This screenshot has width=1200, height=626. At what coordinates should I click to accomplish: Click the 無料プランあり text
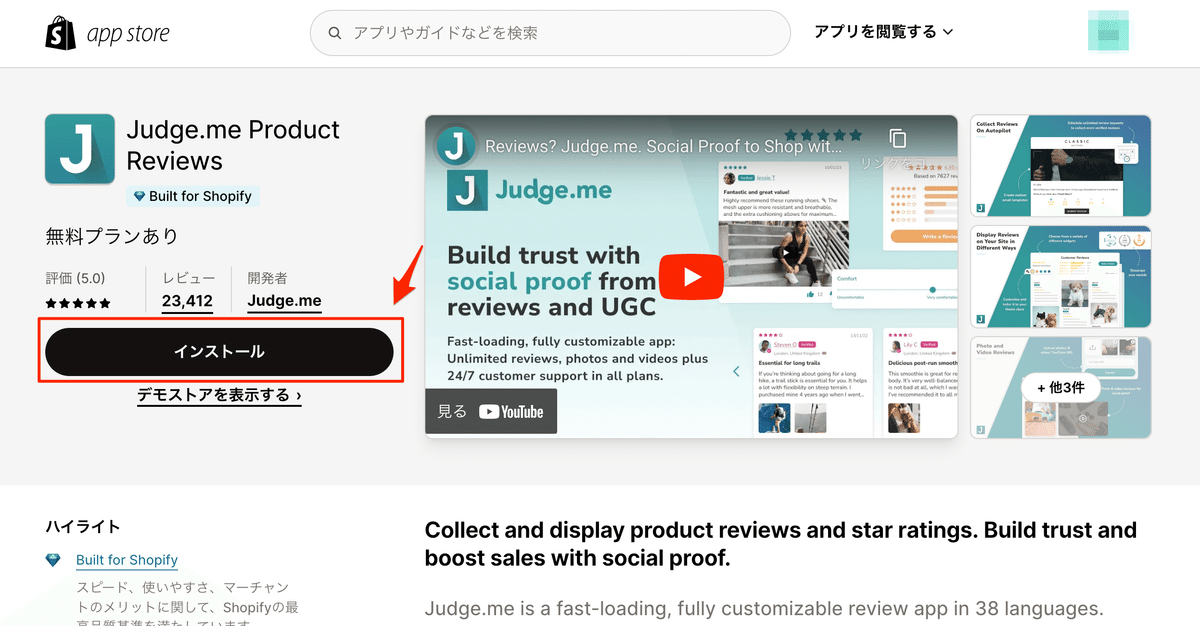pyautogui.click(x=112, y=237)
